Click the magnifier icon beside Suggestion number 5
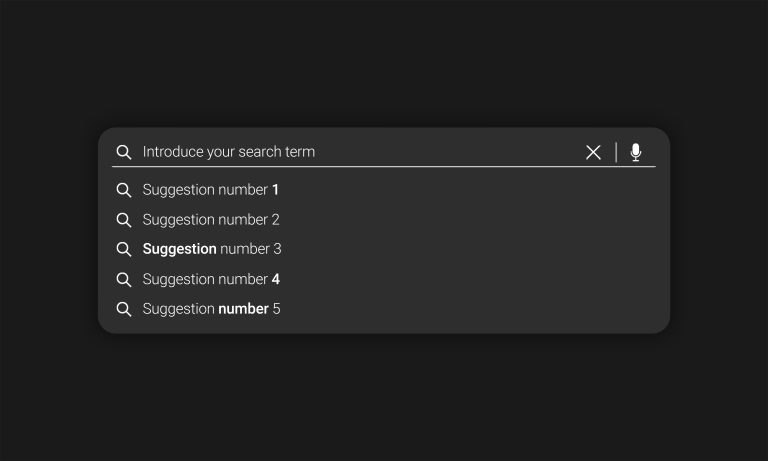This screenshot has width=768, height=461. (124, 309)
